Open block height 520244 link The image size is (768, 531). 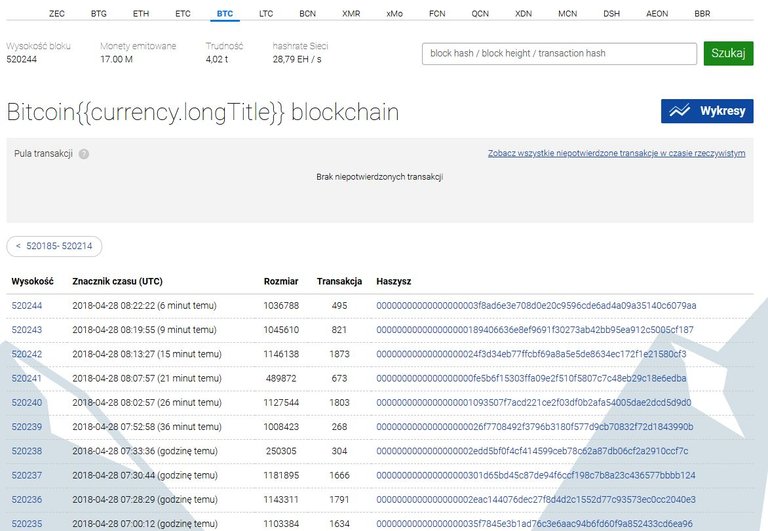(x=27, y=306)
